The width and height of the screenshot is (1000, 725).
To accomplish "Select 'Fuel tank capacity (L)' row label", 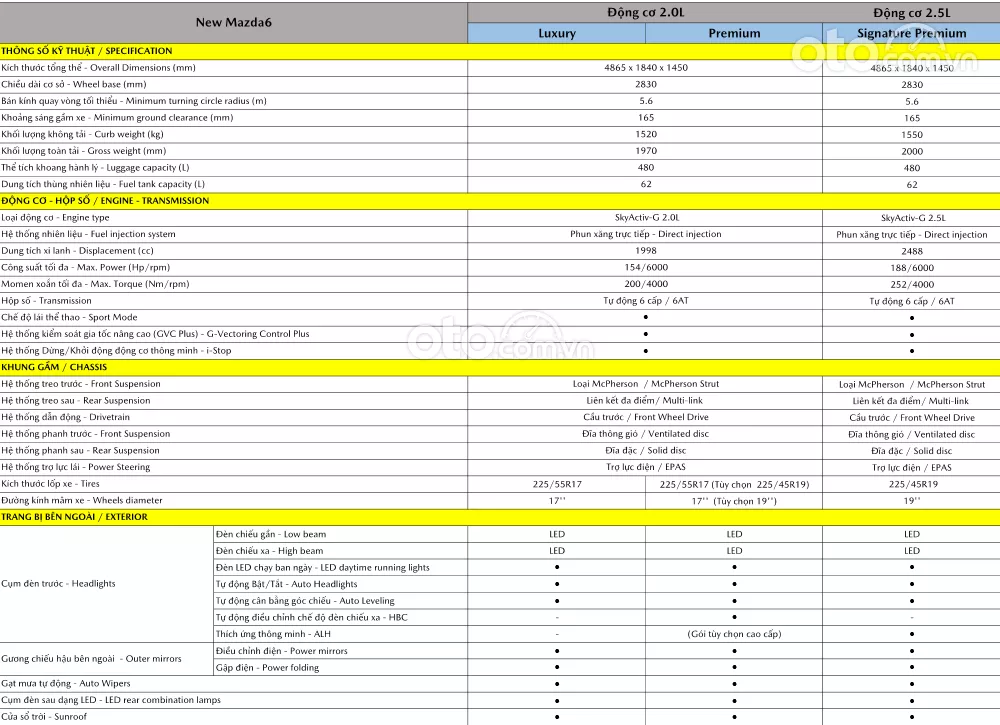I will (x=103, y=184).
